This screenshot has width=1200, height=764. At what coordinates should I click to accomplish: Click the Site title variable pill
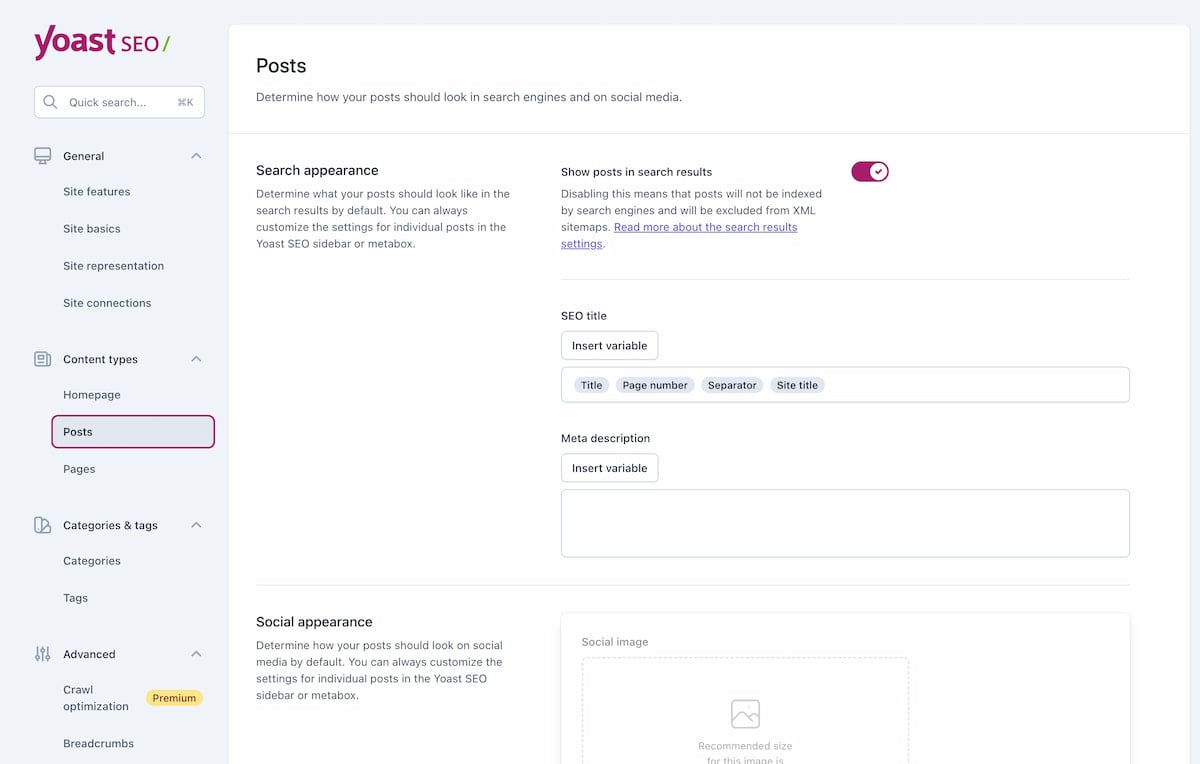[x=797, y=384]
